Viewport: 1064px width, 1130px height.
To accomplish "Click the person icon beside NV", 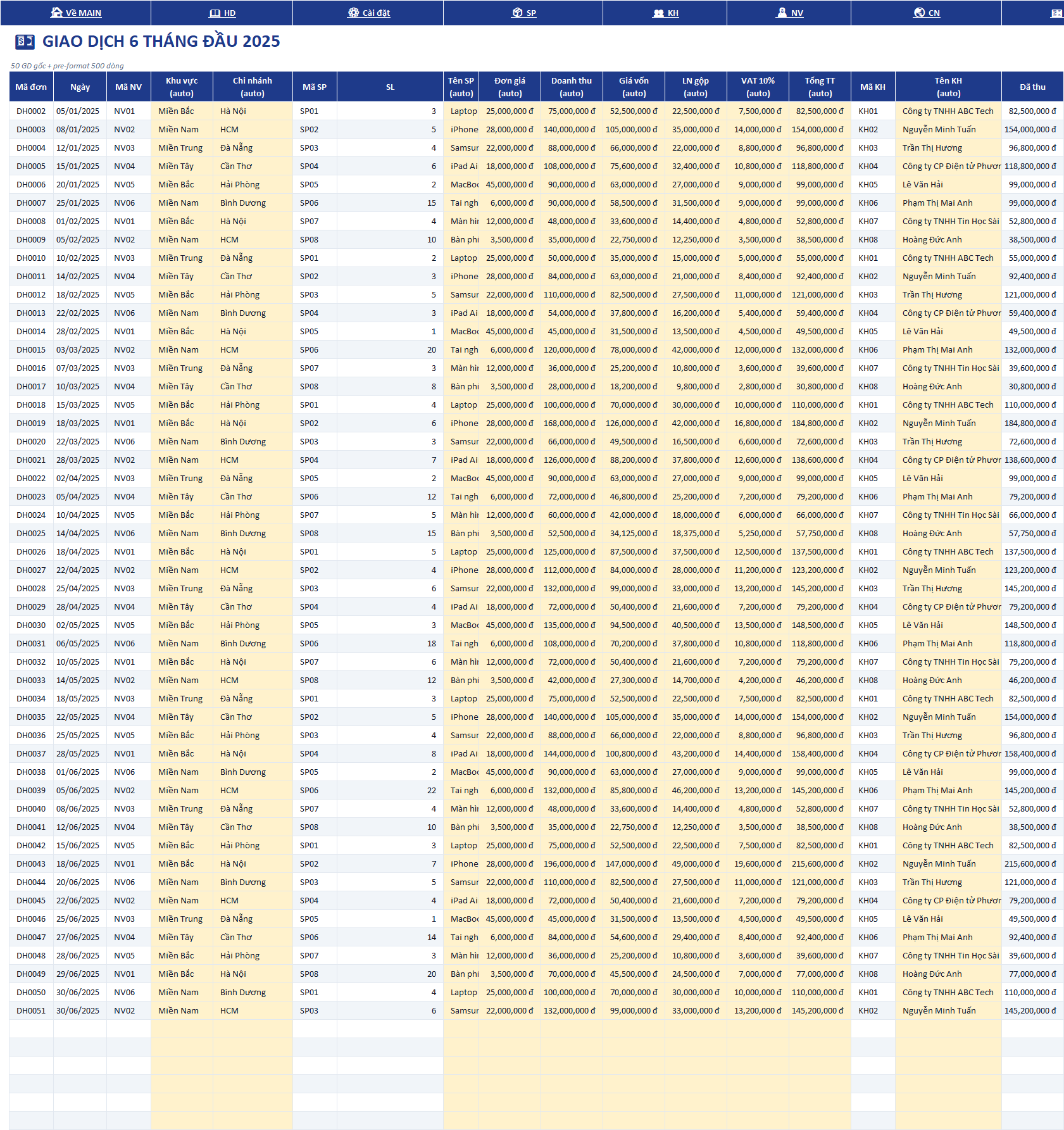I will [782, 13].
